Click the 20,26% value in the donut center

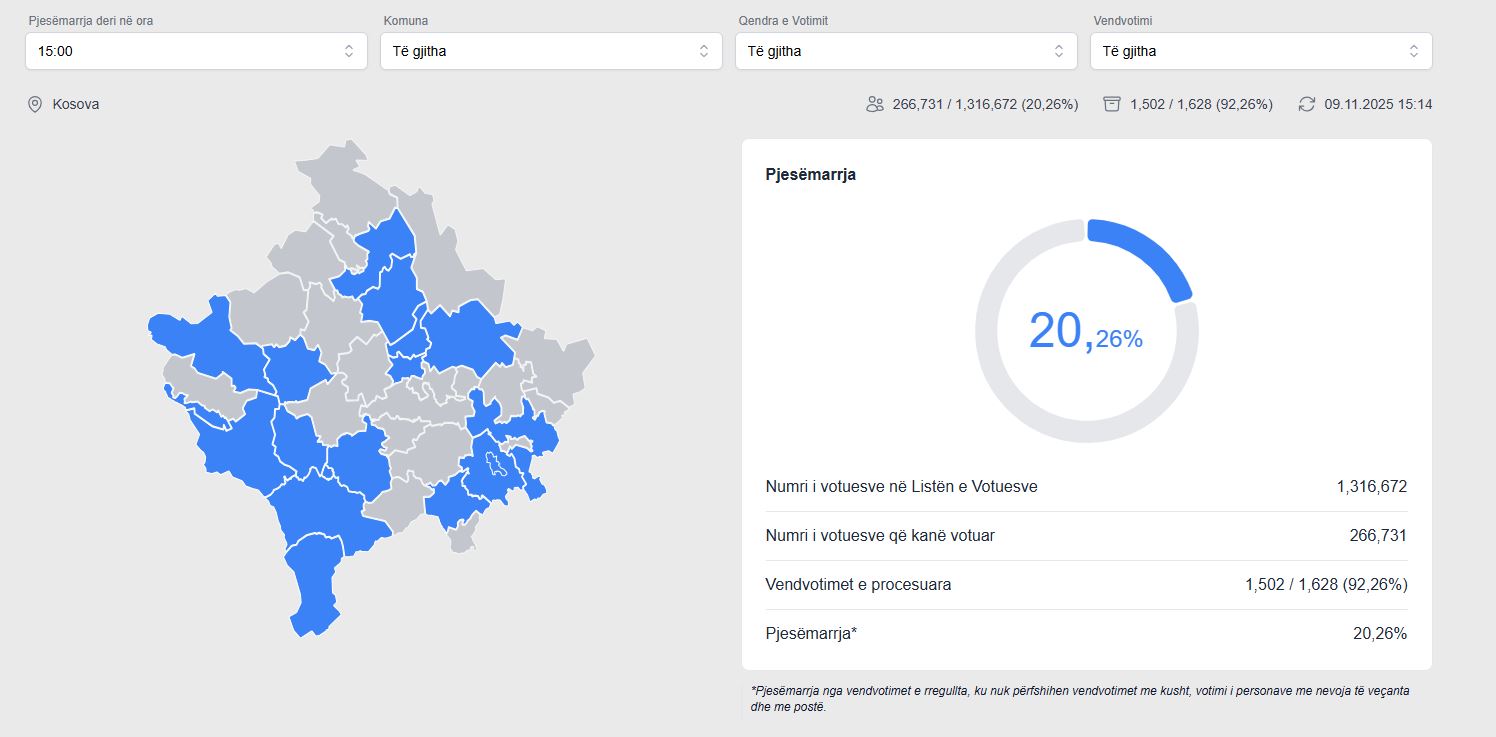coord(1085,331)
